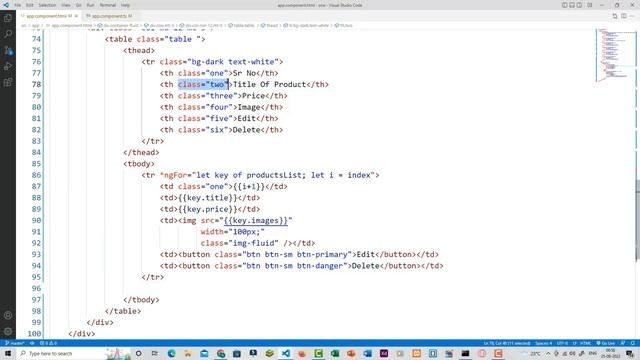Click the sync changes status bar icon
The height and width of the screenshot is (360, 640).
tap(32, 343)
